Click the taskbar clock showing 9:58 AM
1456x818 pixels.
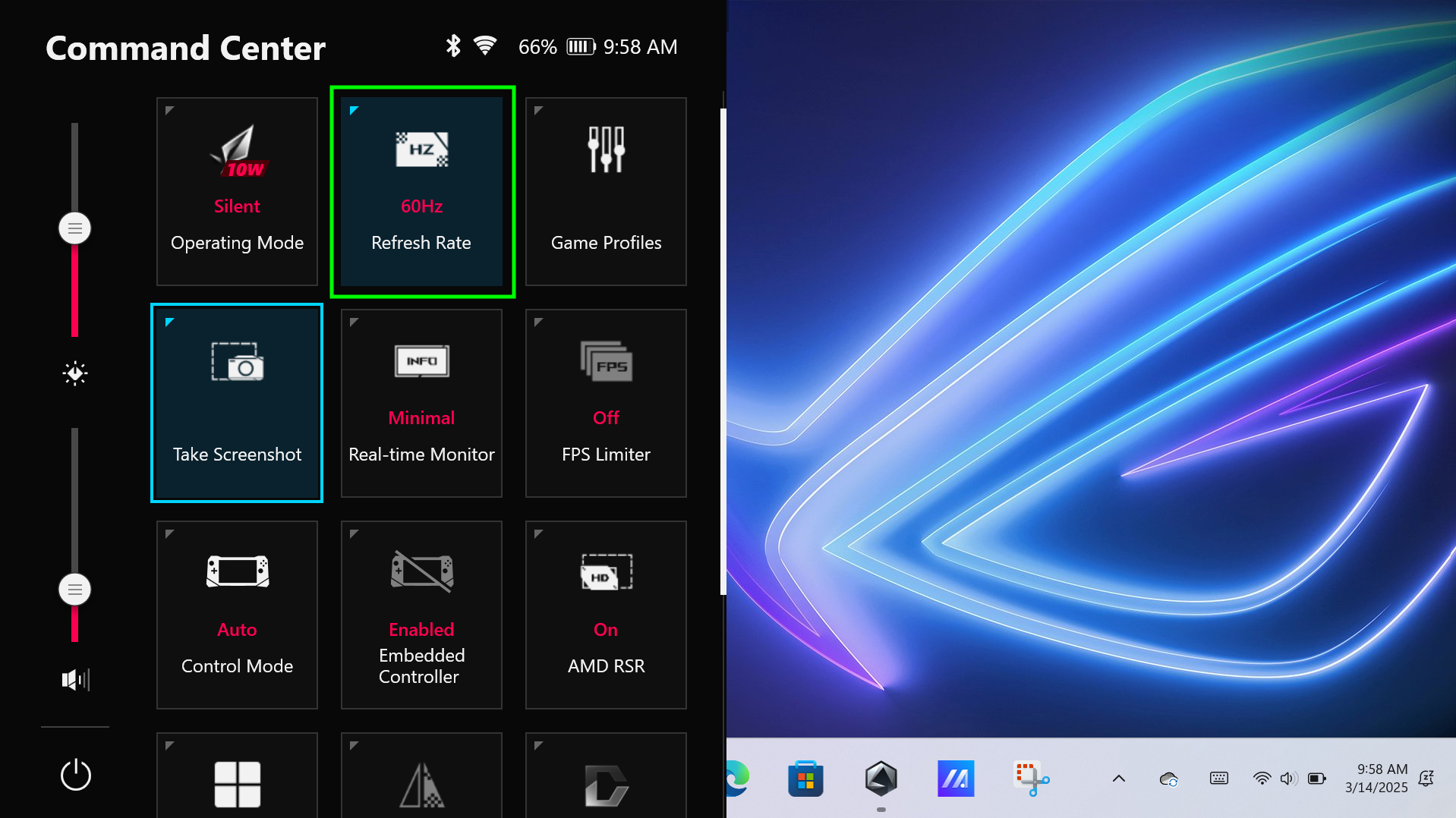[x=1376, y=778]
